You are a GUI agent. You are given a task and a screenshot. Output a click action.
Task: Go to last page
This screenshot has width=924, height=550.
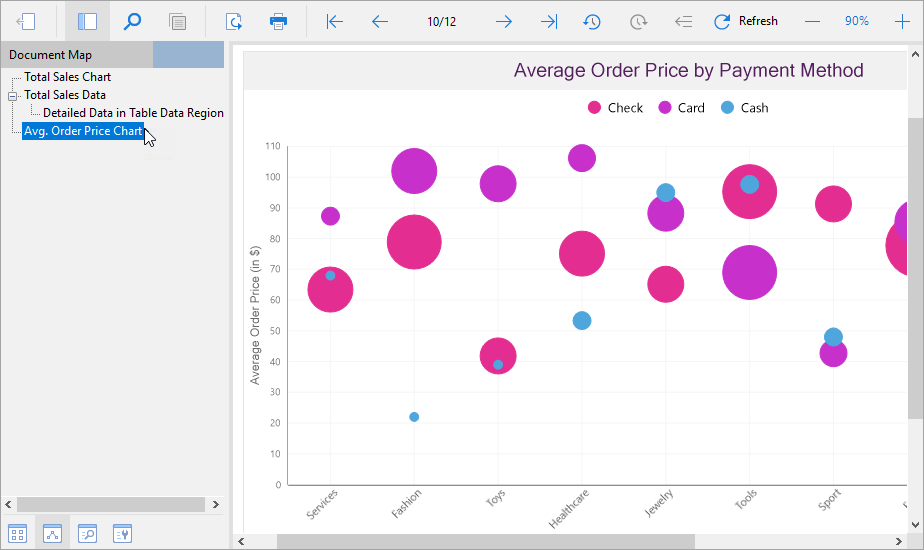click(x=549, y=22)
